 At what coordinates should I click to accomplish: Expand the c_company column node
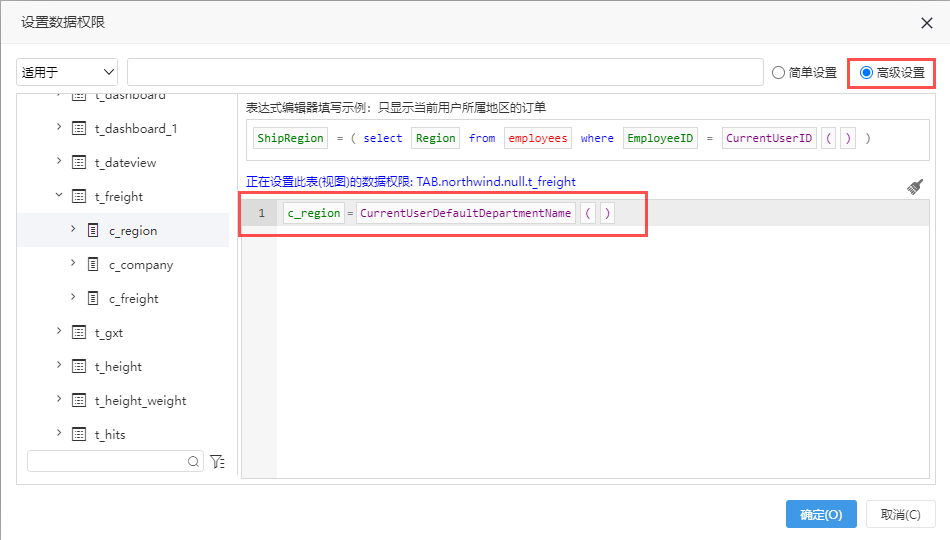[x=73, y=262]
